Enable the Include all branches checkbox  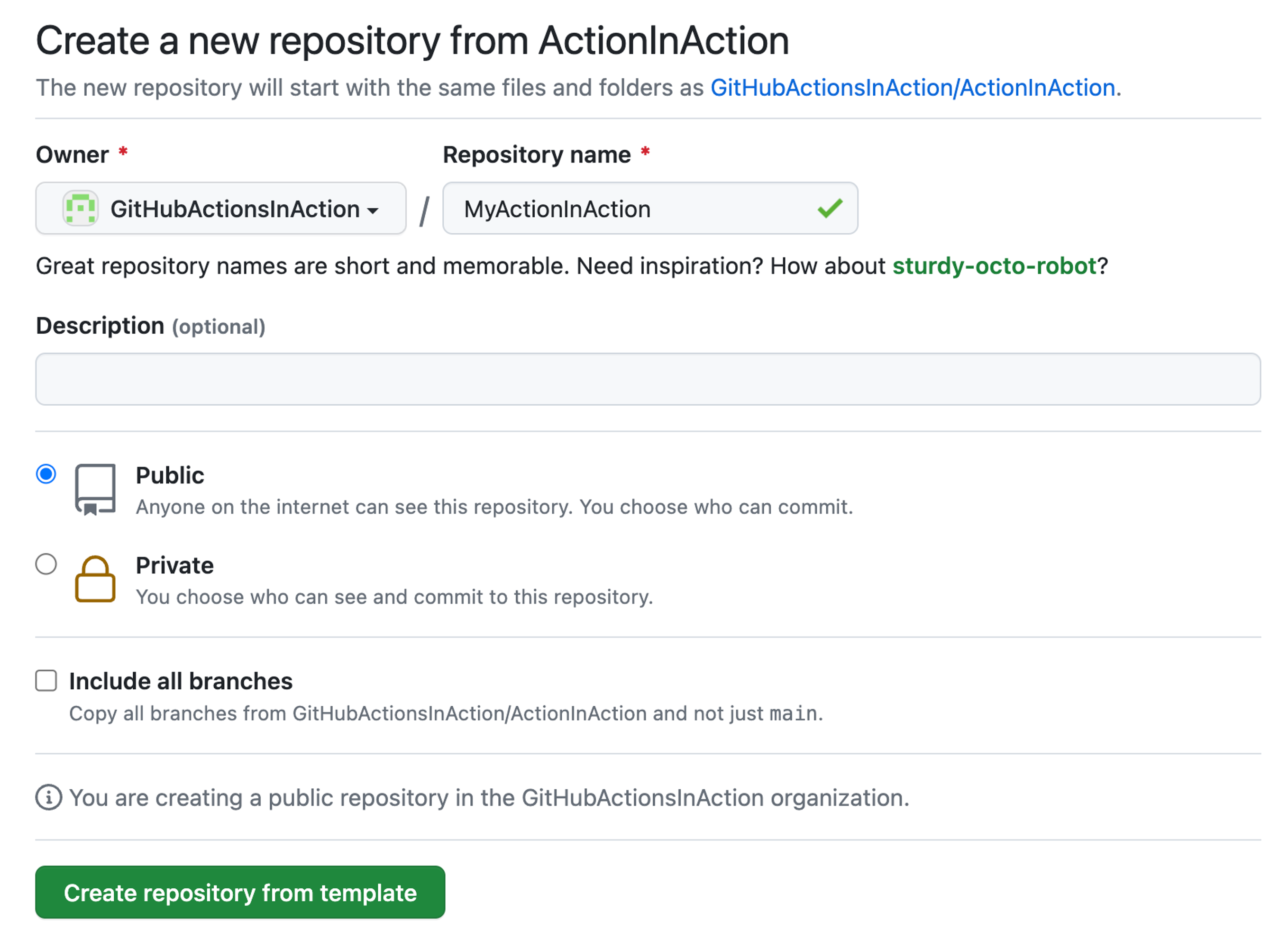click(45, 681)
